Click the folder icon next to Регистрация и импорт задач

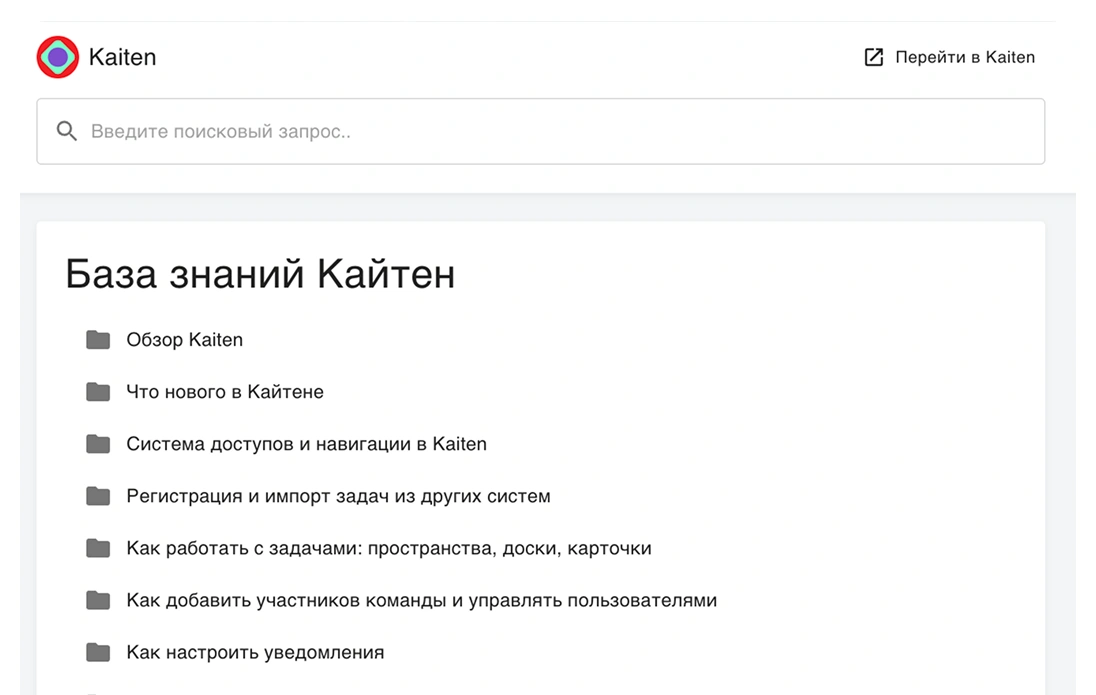98,495
